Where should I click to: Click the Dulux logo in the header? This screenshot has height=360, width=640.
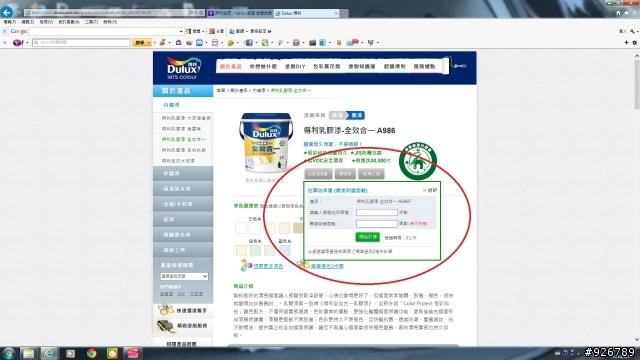tap(183, 68)
